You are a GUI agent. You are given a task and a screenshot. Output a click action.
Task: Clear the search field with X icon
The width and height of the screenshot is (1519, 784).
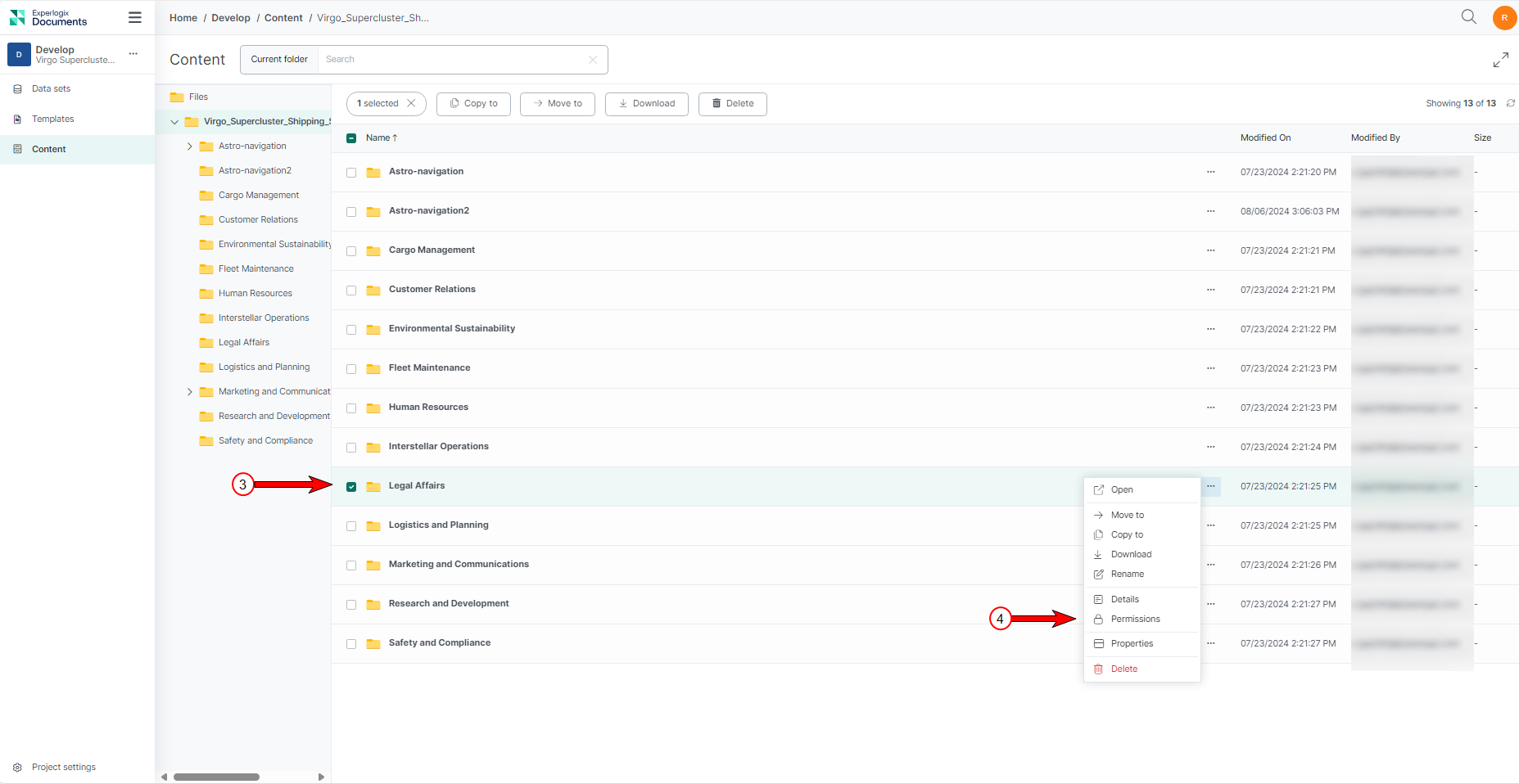tap(593, 60)
